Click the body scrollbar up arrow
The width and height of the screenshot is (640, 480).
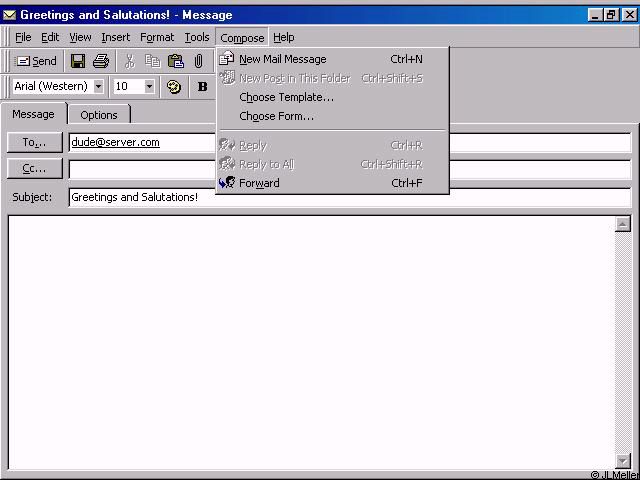coord(622,224)
